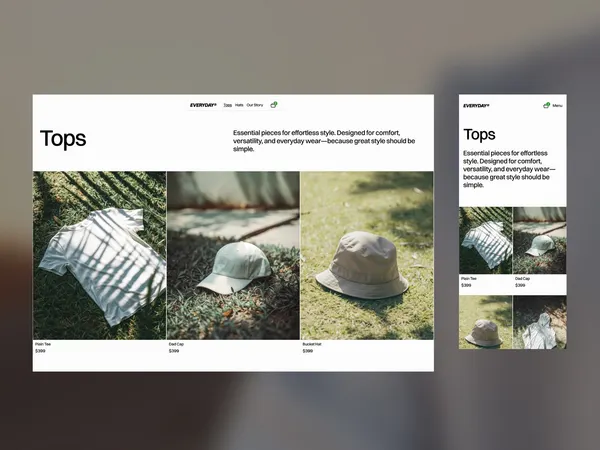The height and width of the screenshot is (450, 600).
Task: Click the EVERYDAY logo in desktop header
Action: click(203, 105)
